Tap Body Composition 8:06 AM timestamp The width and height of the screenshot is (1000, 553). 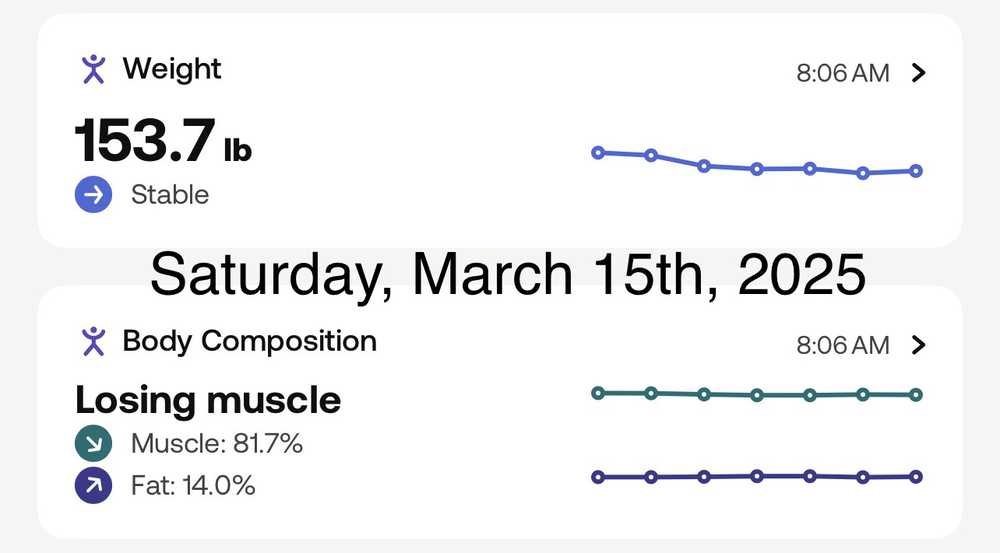tap(842, 345)
